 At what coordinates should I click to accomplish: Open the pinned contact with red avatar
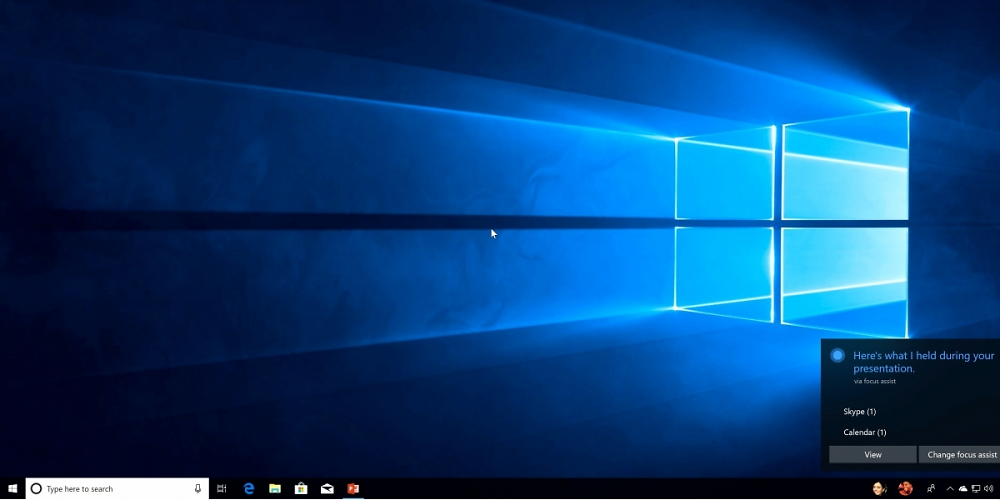(906, 489)
